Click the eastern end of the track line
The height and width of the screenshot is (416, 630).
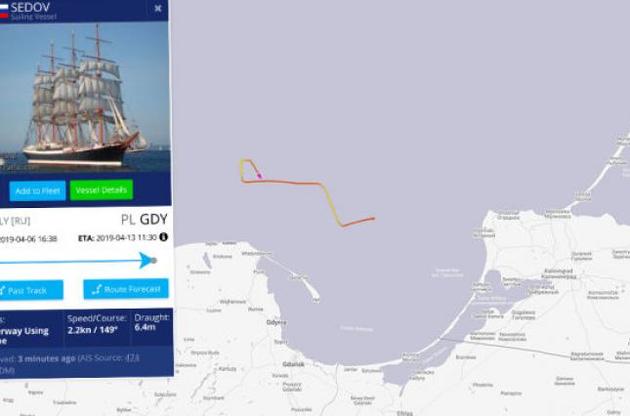pos(373,219)
